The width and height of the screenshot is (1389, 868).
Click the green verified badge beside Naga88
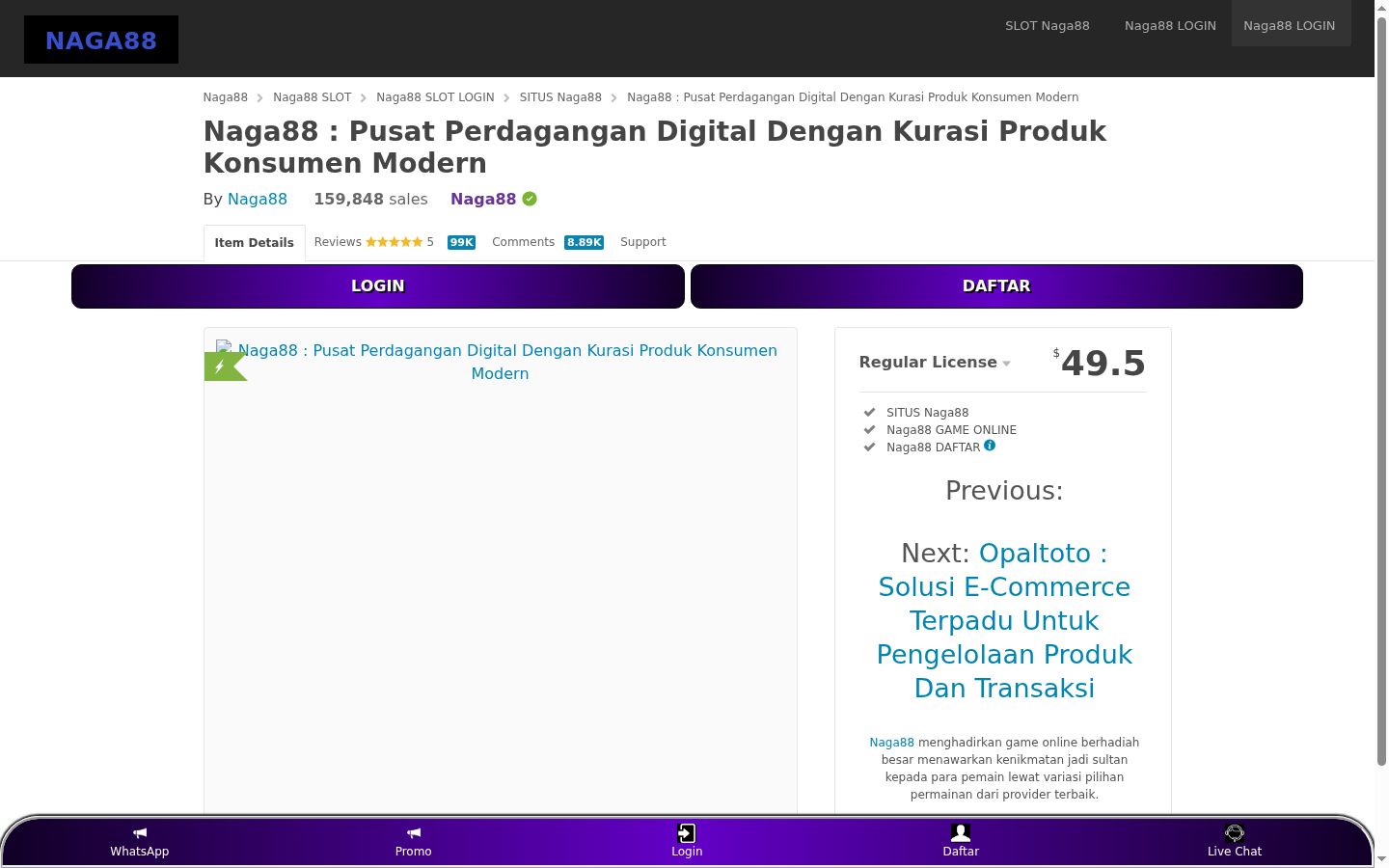point(530,199)
